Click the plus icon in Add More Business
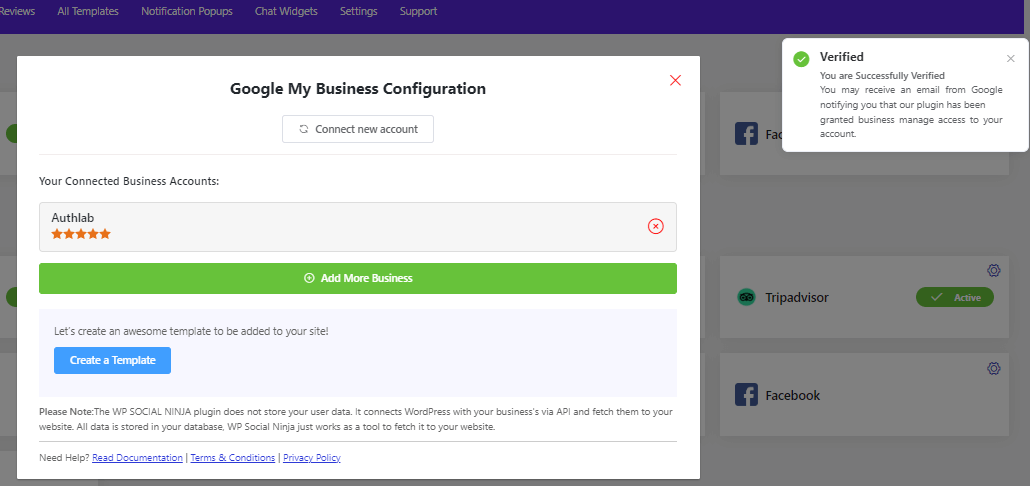The height and width of the screenshot is (486, 1030). 309,278
